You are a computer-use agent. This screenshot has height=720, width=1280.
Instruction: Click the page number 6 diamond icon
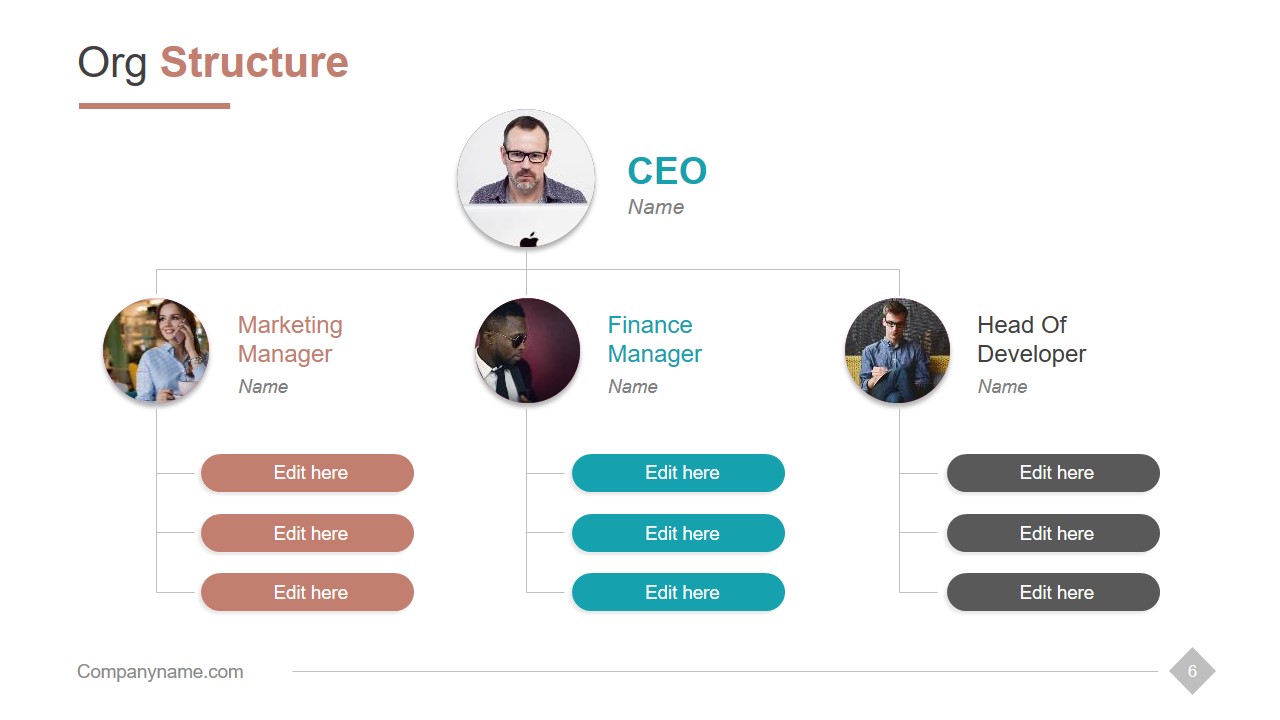point(1192,671)
